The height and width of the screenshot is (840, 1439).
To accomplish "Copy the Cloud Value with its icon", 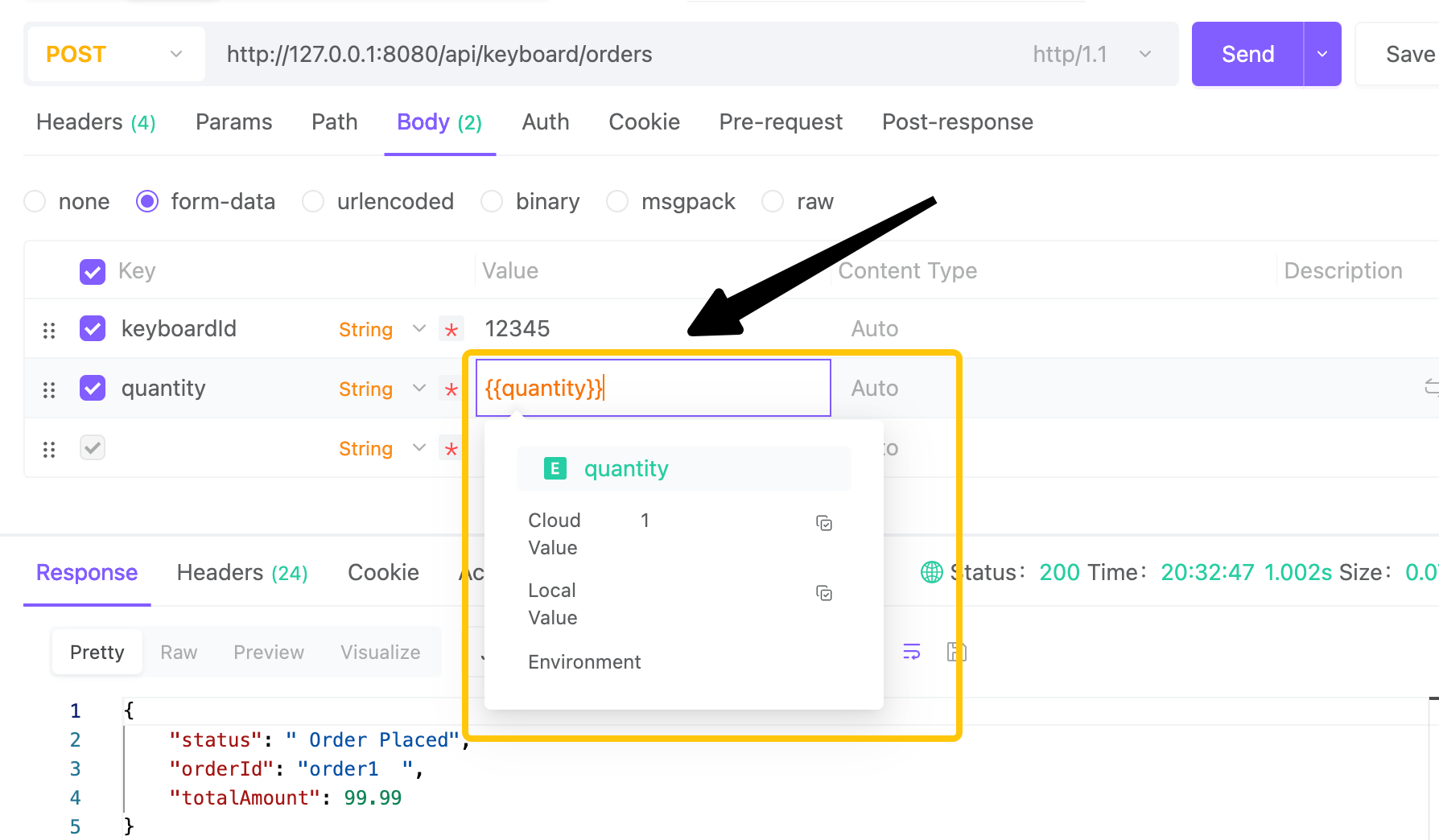I will point(824,523).
